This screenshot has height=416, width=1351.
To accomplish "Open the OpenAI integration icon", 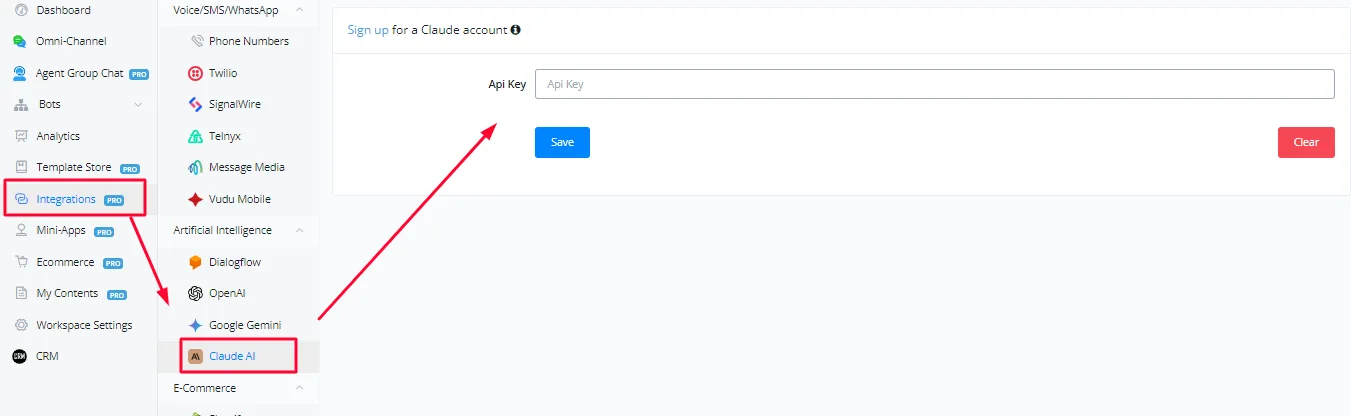I will tap(196, 293).
